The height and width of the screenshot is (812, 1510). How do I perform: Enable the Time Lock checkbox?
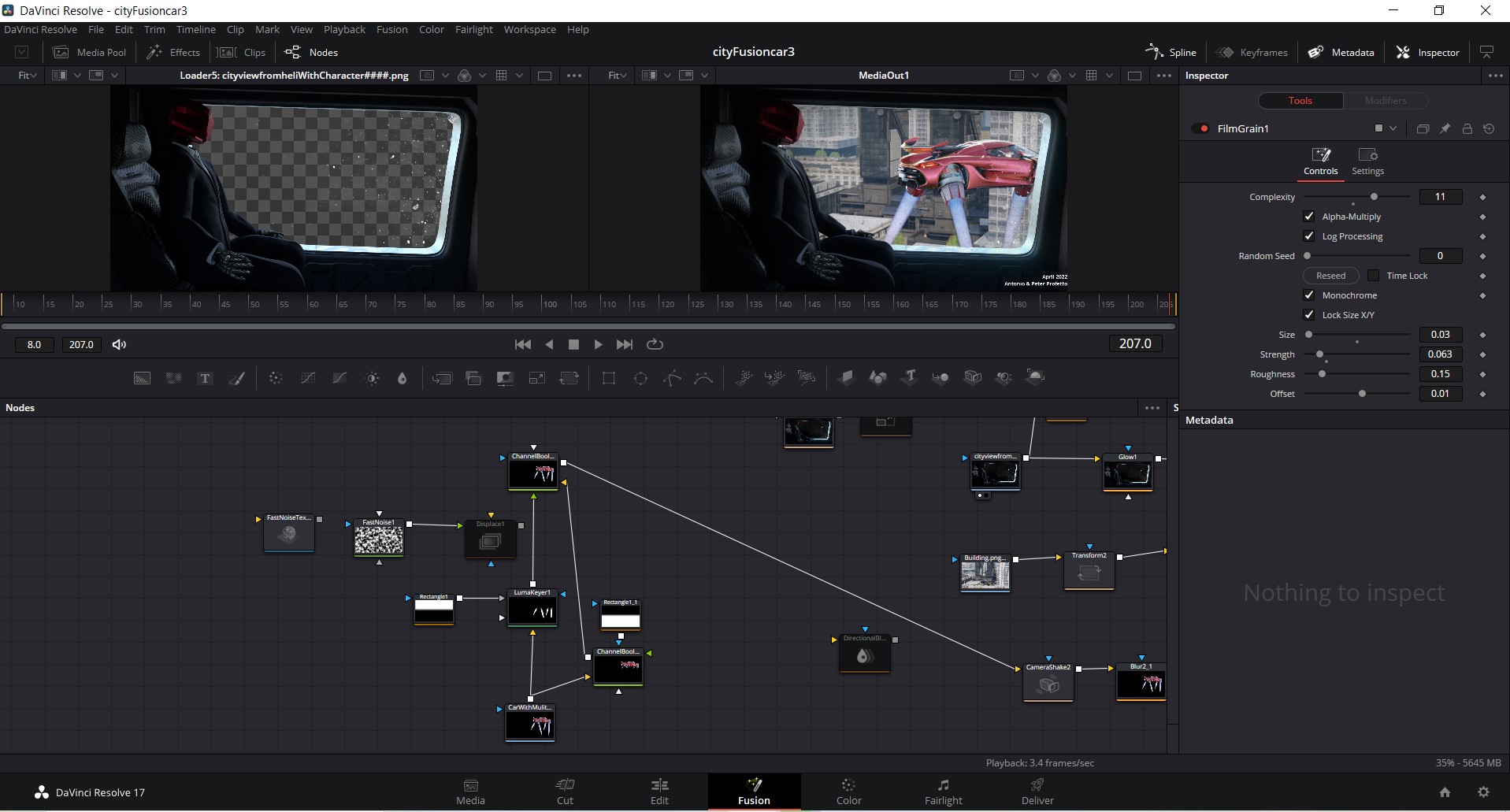point(1374,276)
